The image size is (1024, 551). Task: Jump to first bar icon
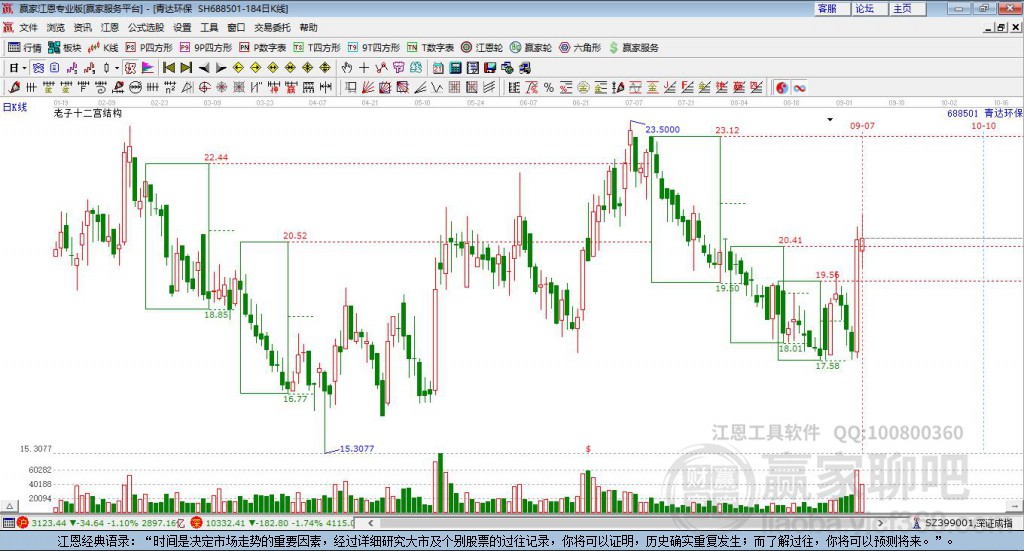tap(169, 68)
